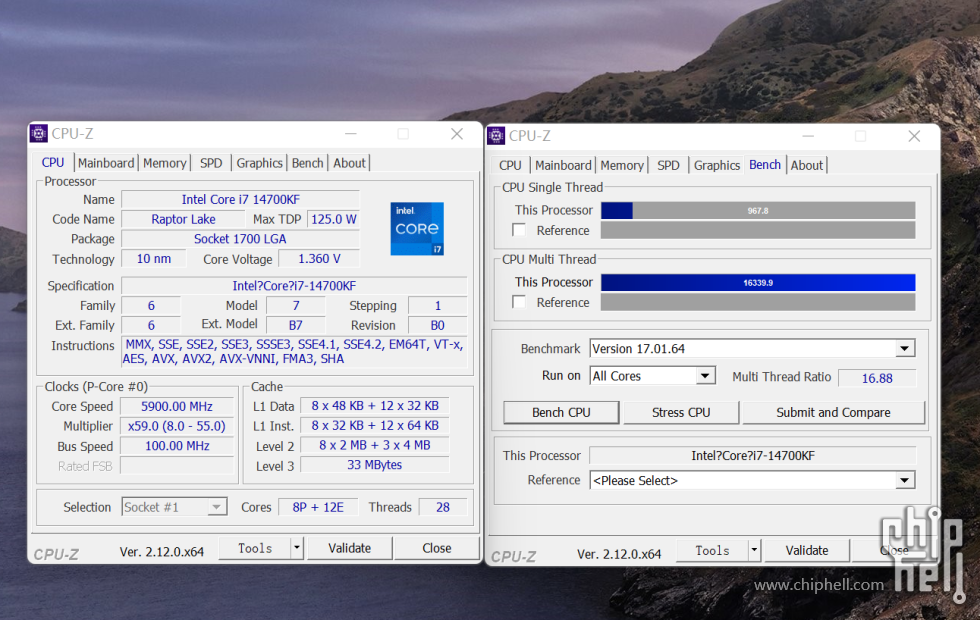Screen dimensions: 980x620
Task: Click the Max TDP 125.0 W value
Action: click(334, 219)
